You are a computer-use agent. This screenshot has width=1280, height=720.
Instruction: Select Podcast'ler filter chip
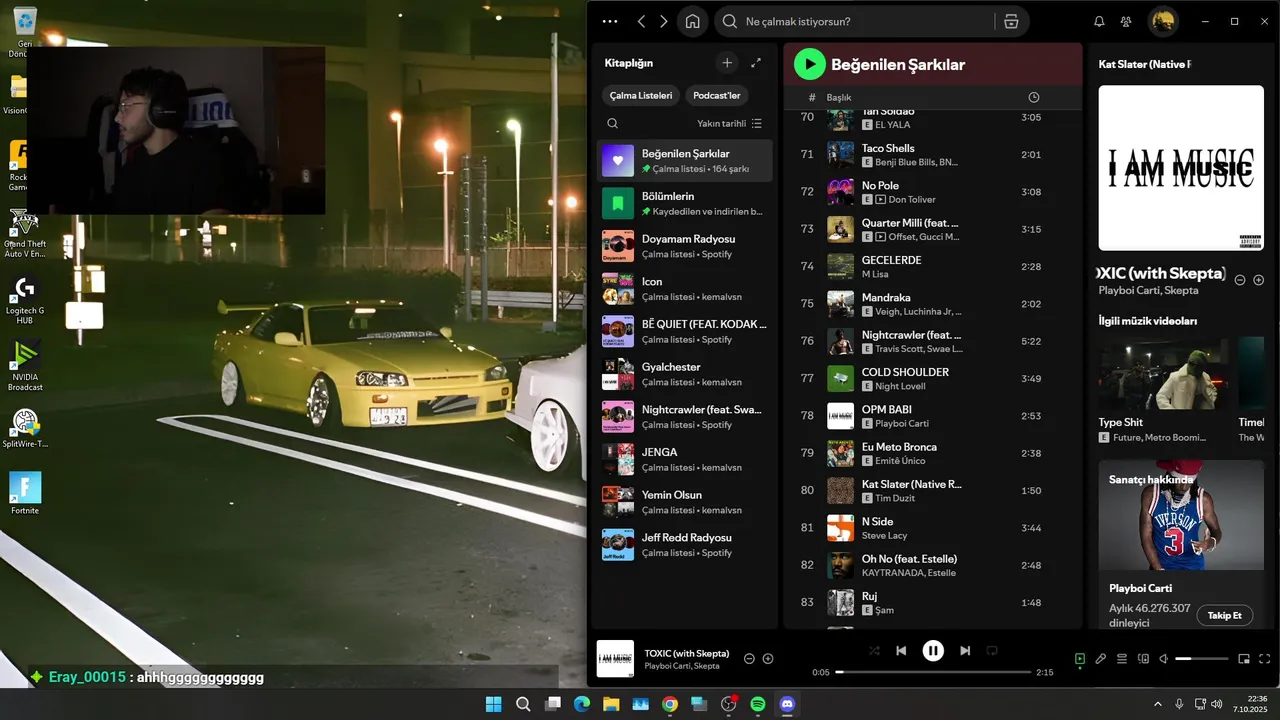pyautogui.click(x=717, y=96)
